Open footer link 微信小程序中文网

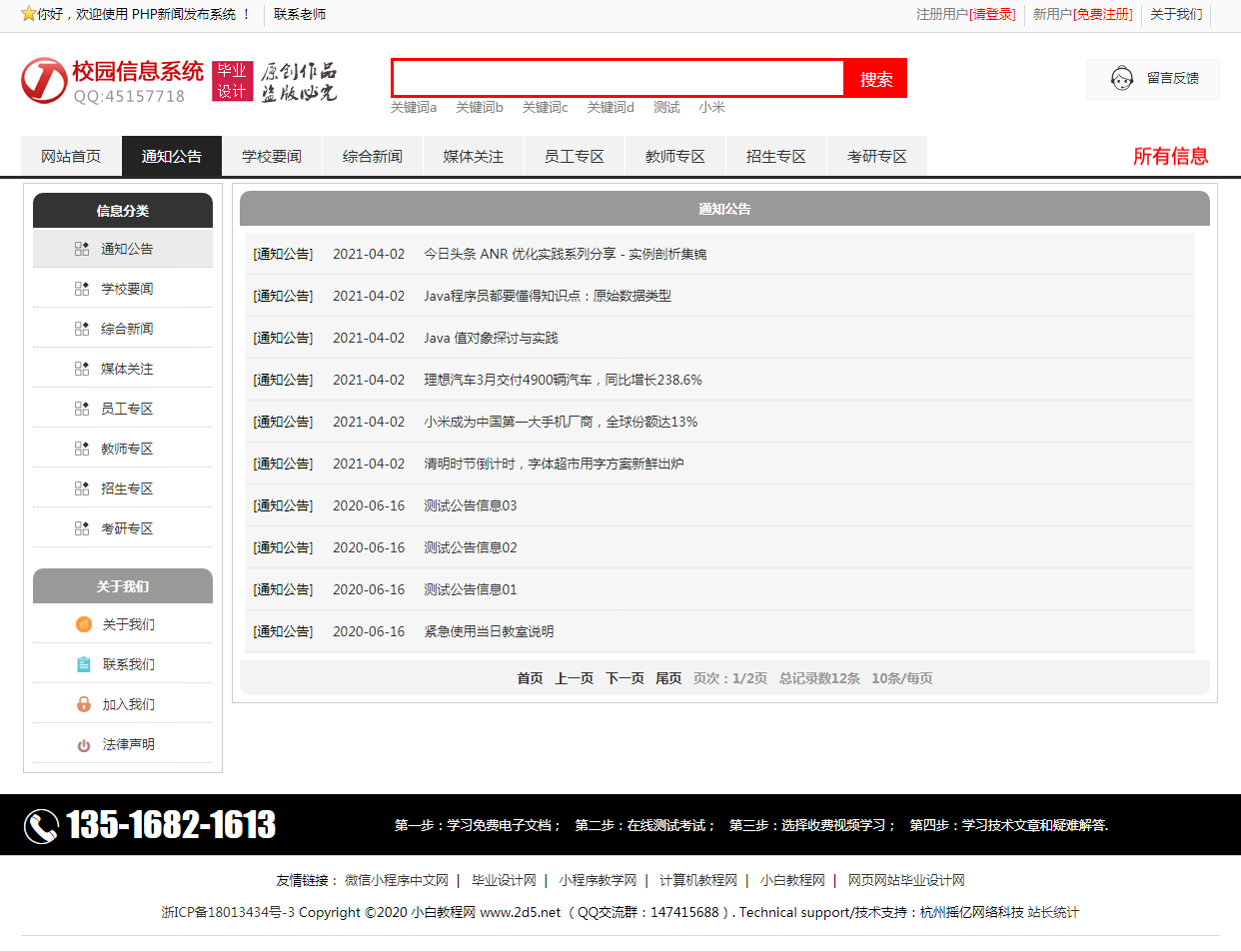[397, 880]
